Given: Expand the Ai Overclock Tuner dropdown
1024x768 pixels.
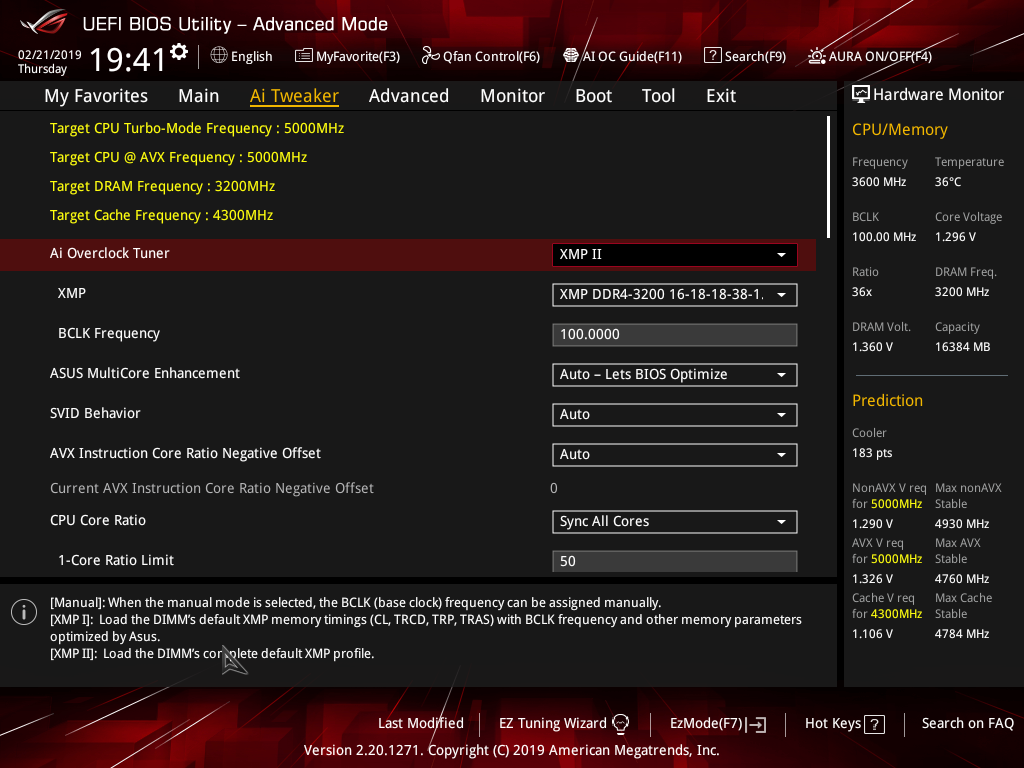Looking at the screenshot, I should [674, 255].
